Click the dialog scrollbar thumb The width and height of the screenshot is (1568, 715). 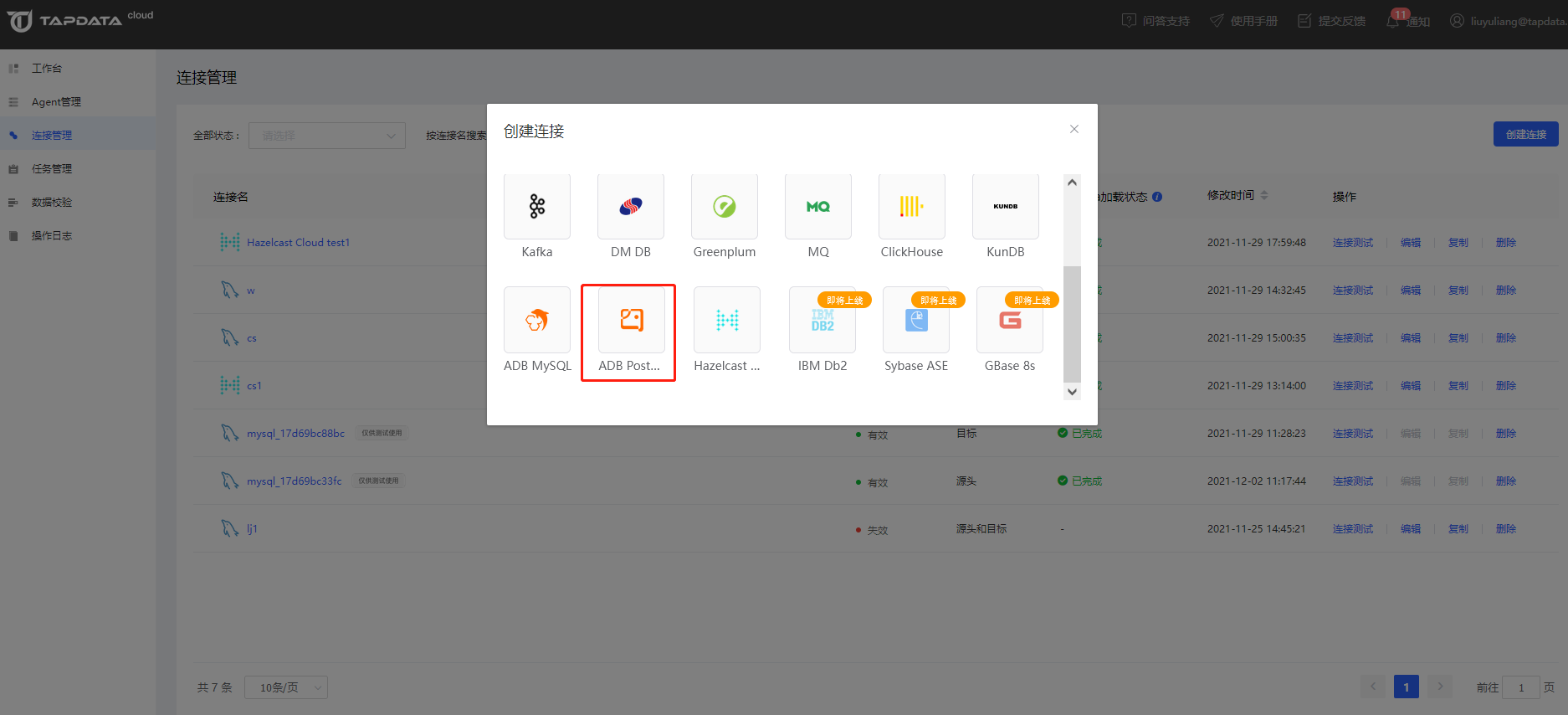click(x=1072, y=324)
